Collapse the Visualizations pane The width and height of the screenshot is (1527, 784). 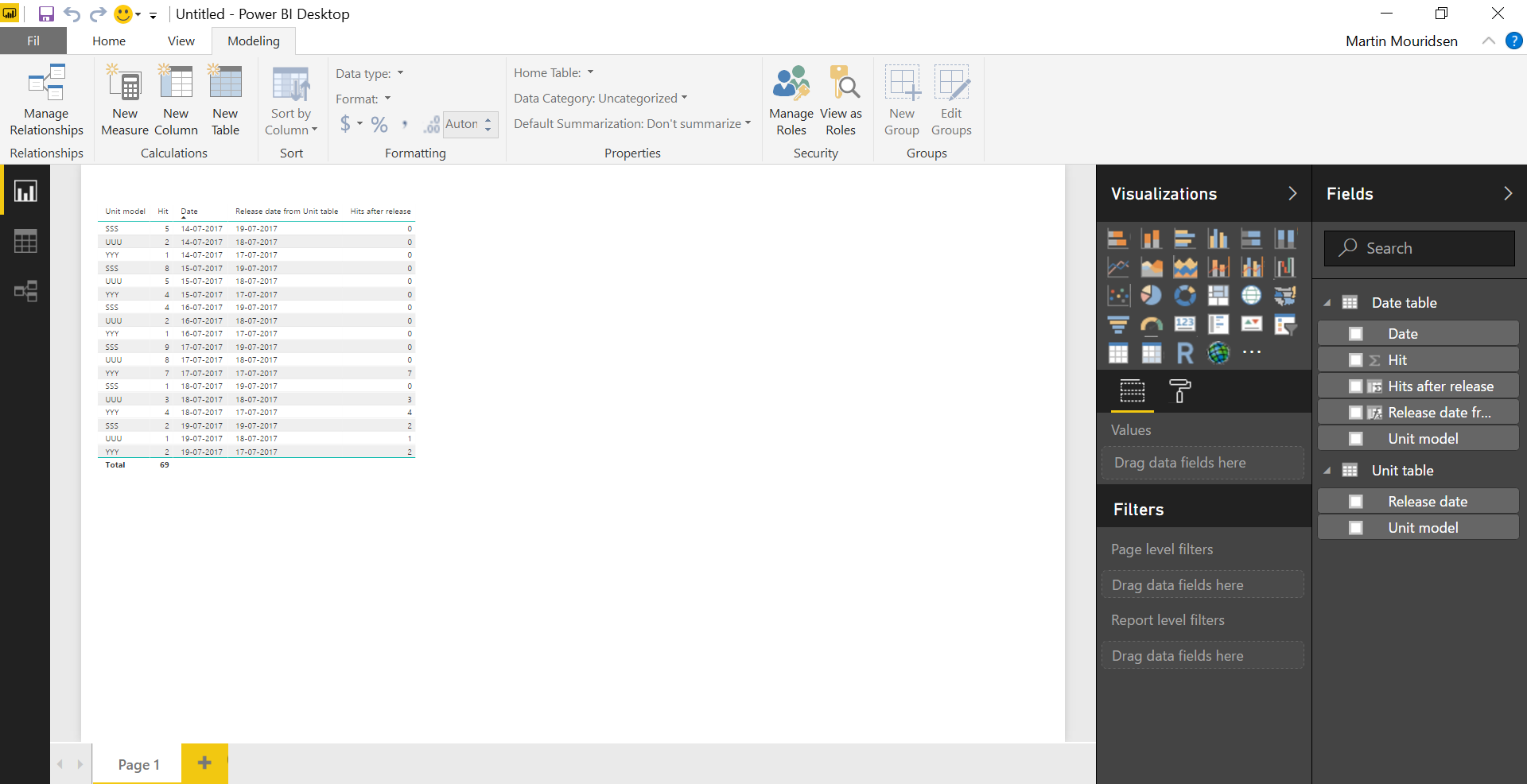1292,193
